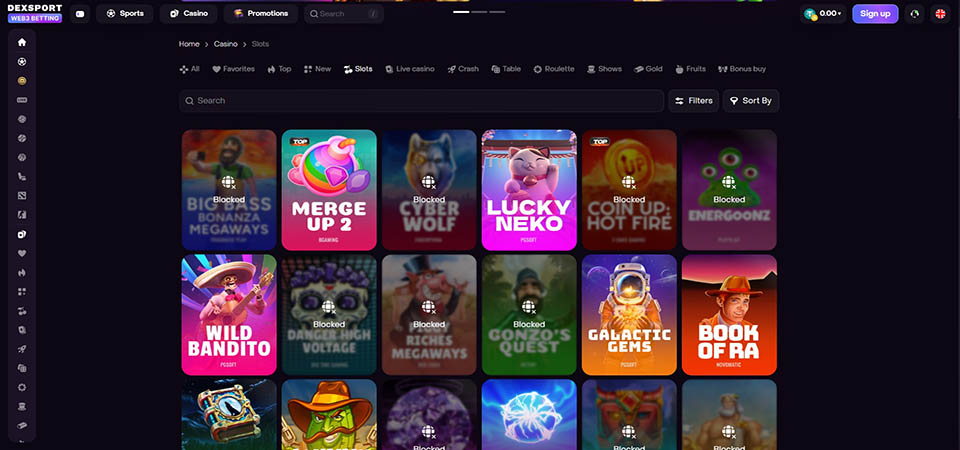Viewport: 960px width, 450px height.
Task: Toggle the sidebar with the header panel icon
Action: click(x=80, y=13)
